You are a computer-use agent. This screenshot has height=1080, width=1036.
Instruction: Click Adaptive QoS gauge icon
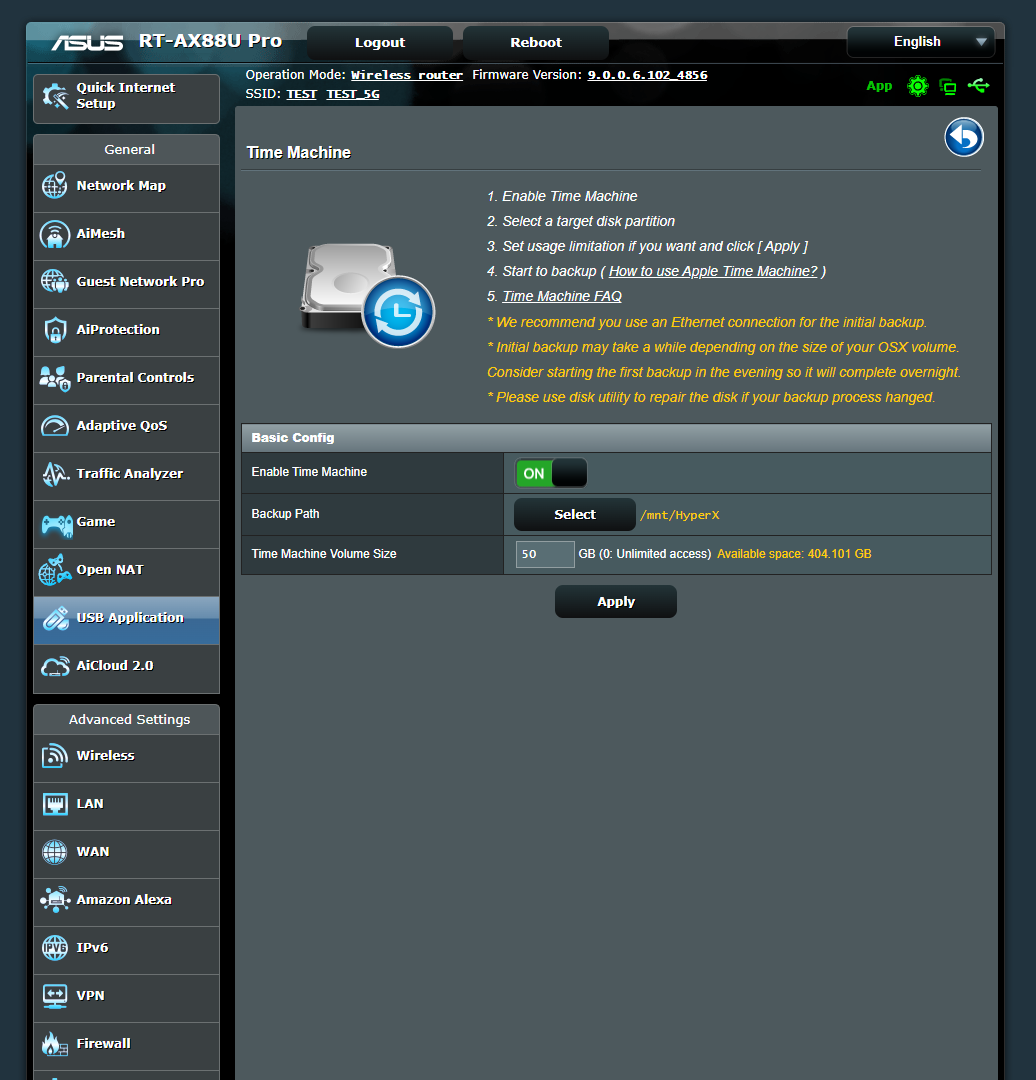coord(54,426)
